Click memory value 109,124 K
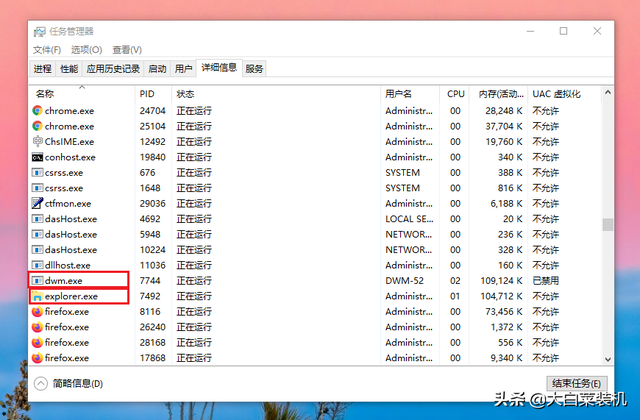640x420 pixels. click(x=502, y=281)
